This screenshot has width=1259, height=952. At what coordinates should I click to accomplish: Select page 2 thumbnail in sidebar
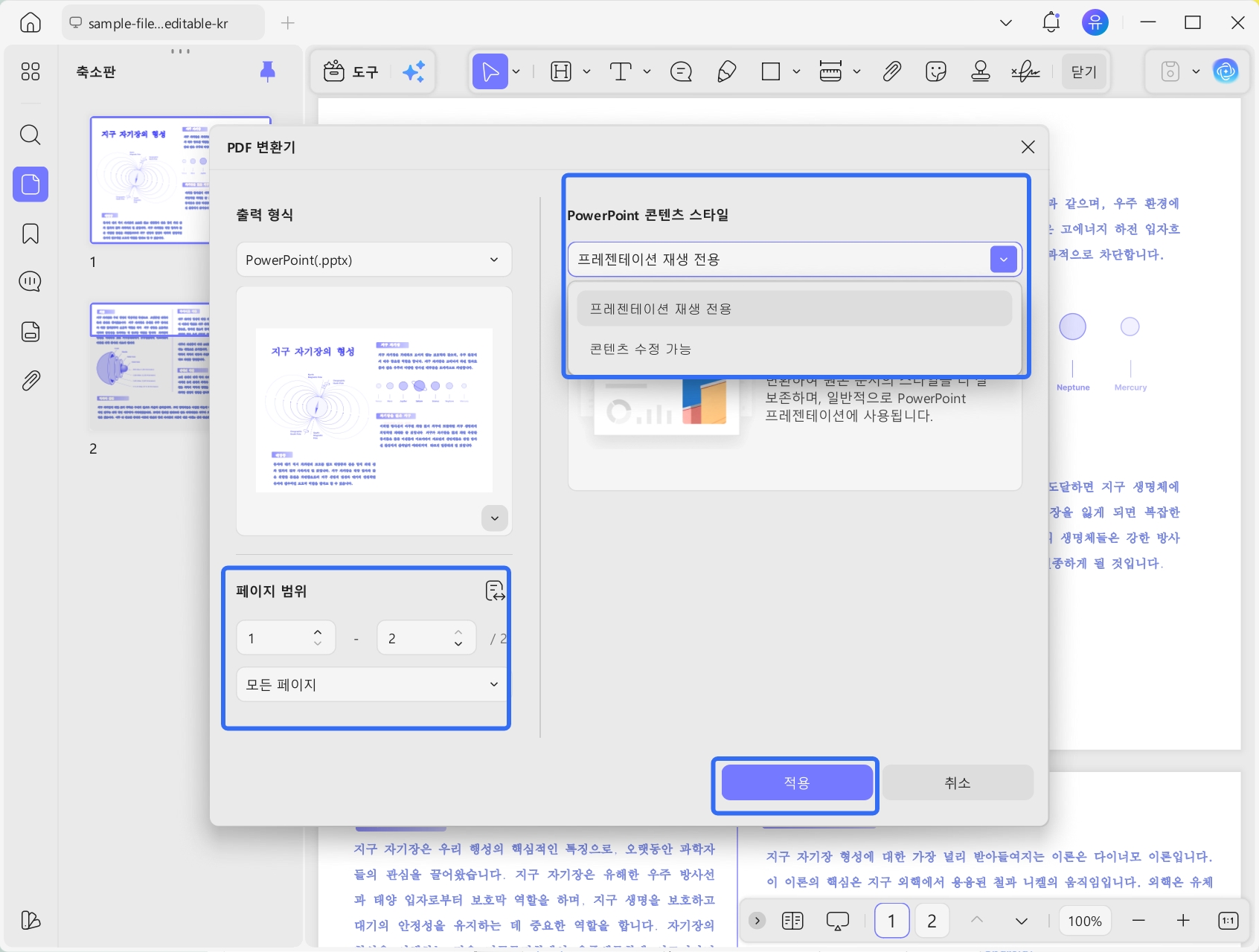[150, 366]
